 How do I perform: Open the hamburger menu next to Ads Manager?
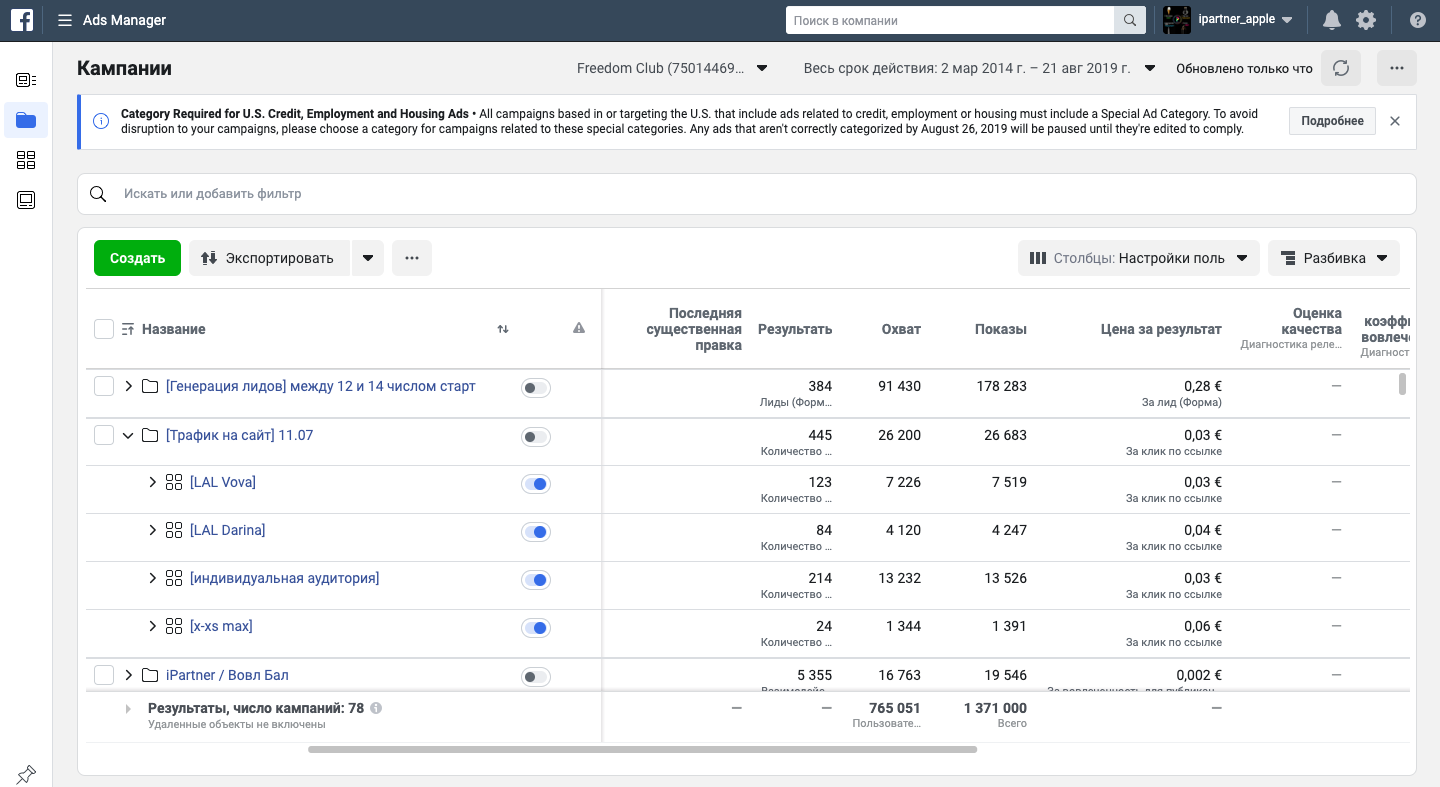click(65, 20)
